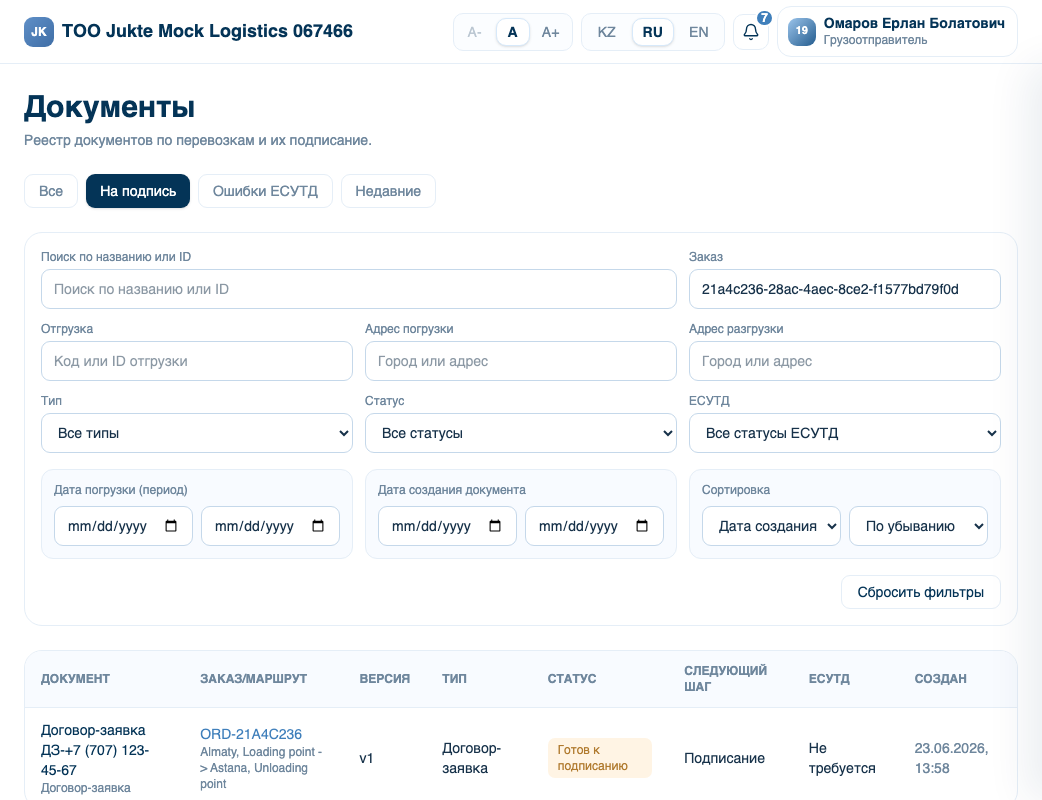
Task: Select normal font size A
Action: point(512,32)
